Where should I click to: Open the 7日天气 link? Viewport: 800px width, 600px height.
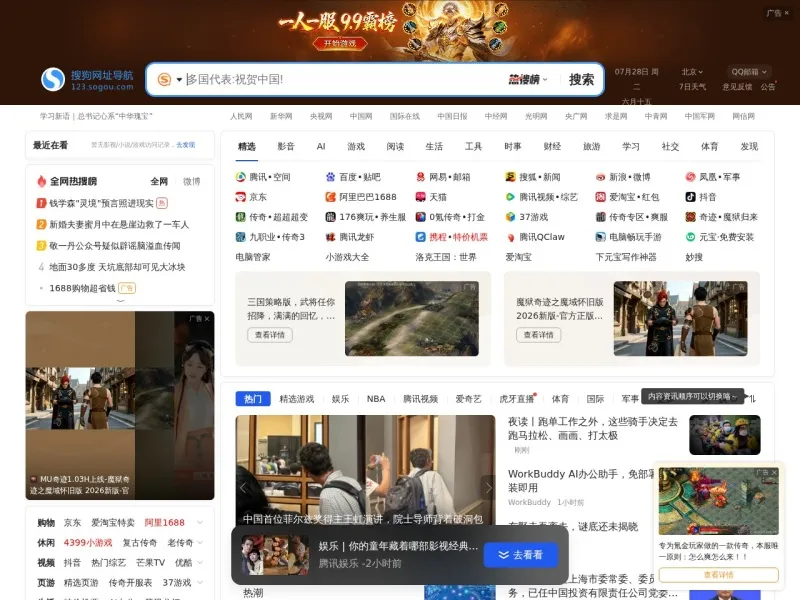pyautogui.click(x=692, y=87)
